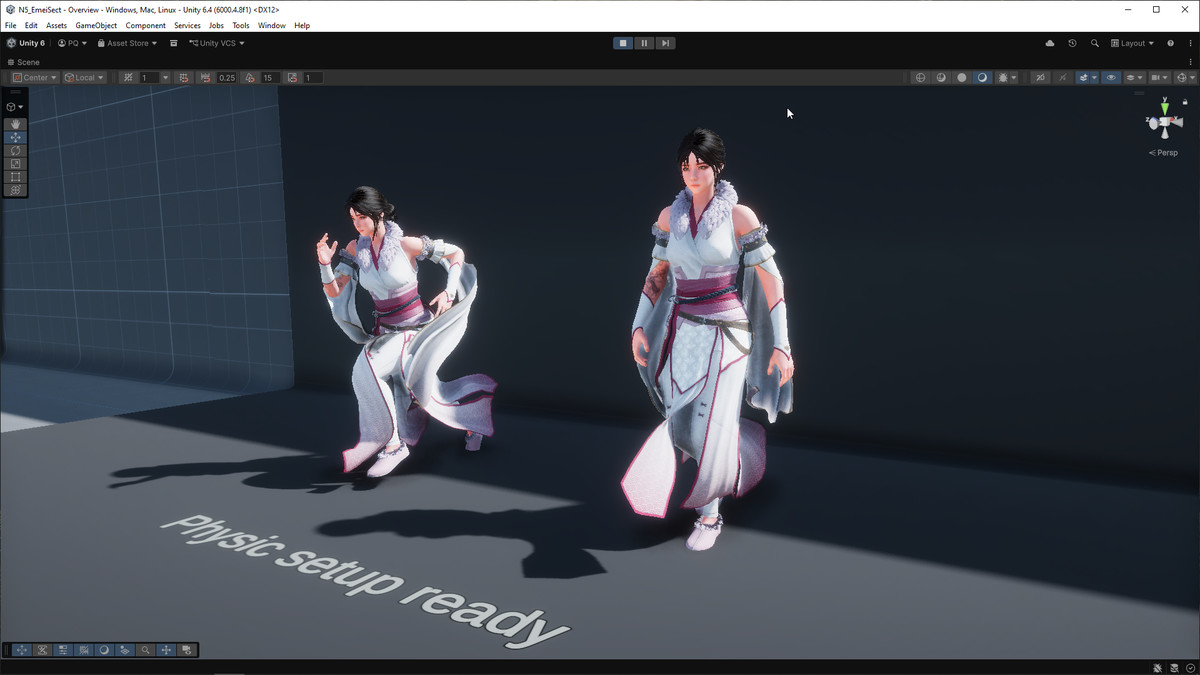Click the bottom overlay search magnifier icon
Screen dimensions: 1200x675
[x=146, y=650]
